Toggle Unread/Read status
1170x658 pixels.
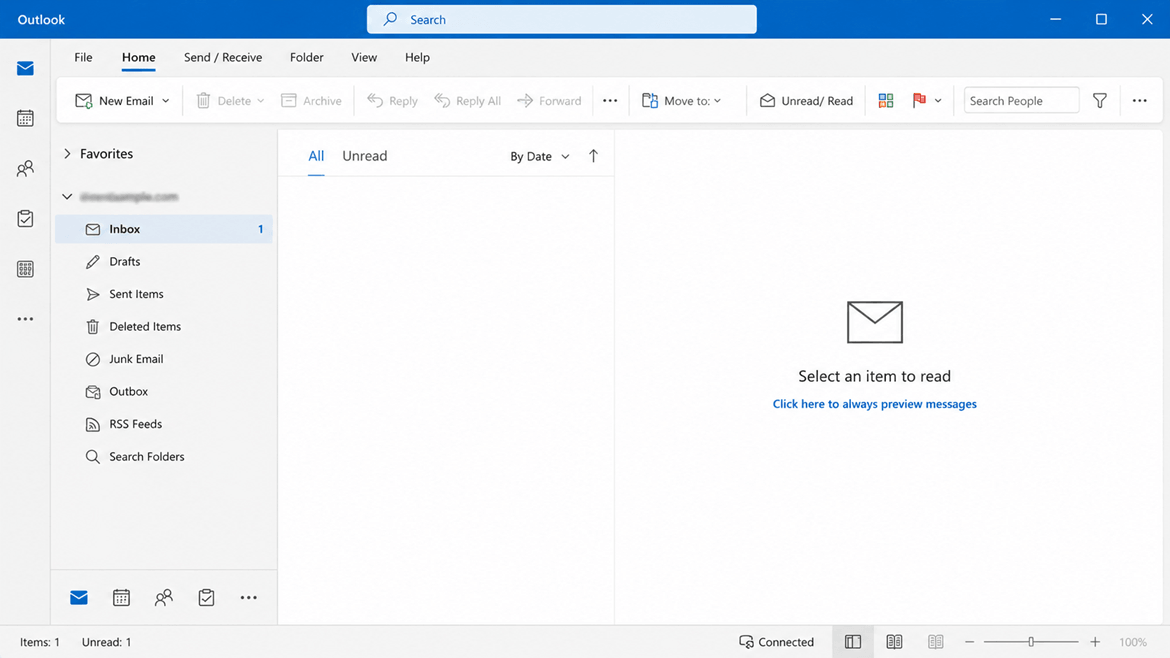[x=806, y=101]
